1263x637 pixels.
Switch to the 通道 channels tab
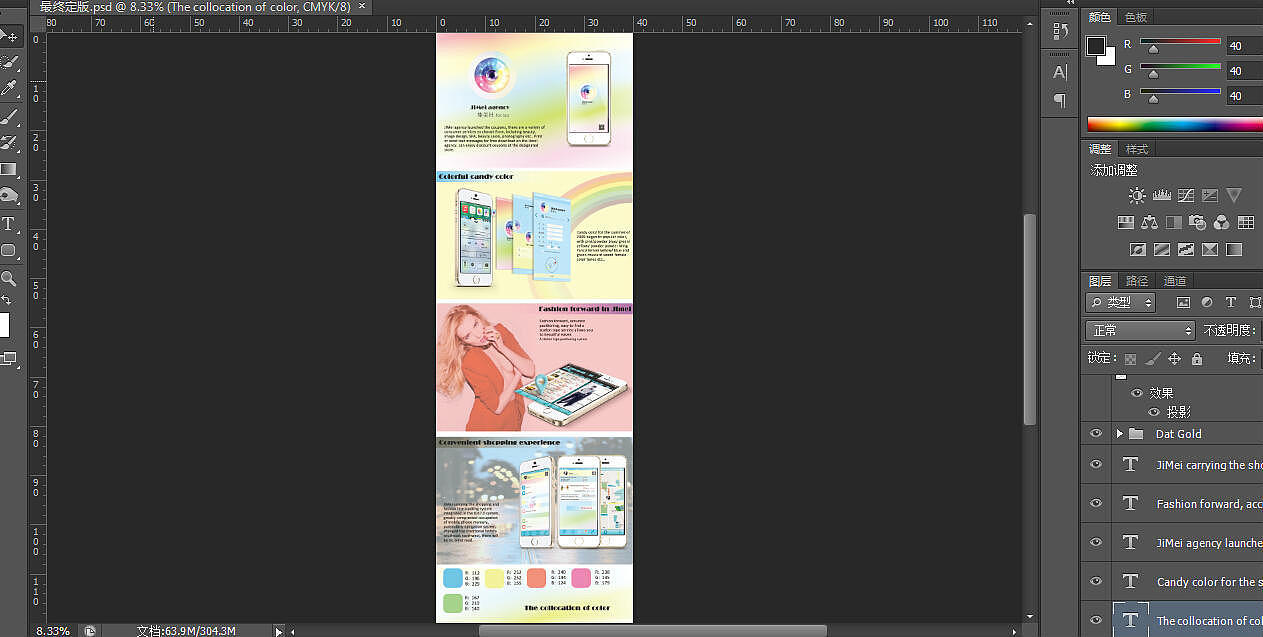(x=1175, y=281)
